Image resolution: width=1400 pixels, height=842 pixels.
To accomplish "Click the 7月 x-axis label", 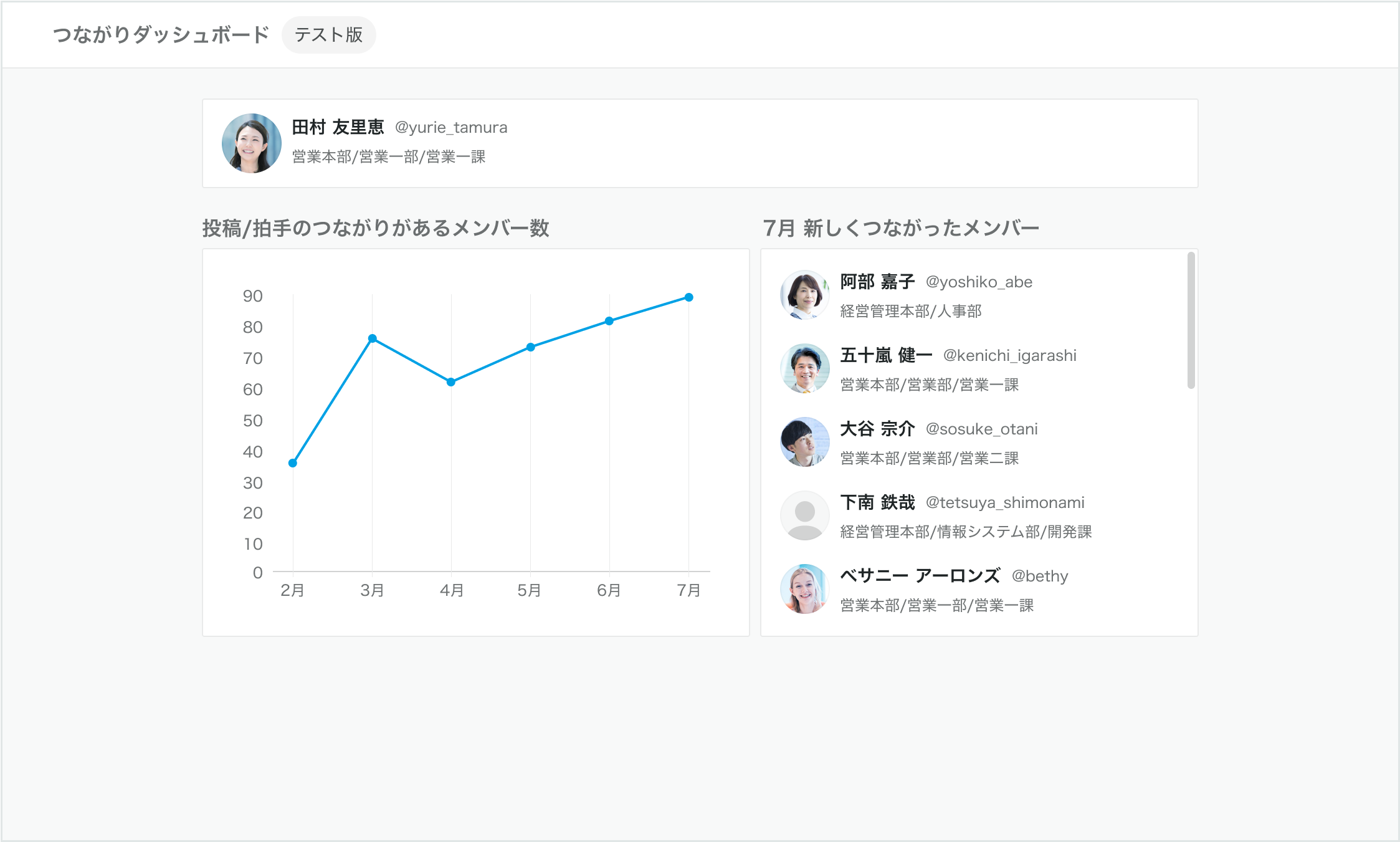I will pyautogui.click(x=688, y=590).
